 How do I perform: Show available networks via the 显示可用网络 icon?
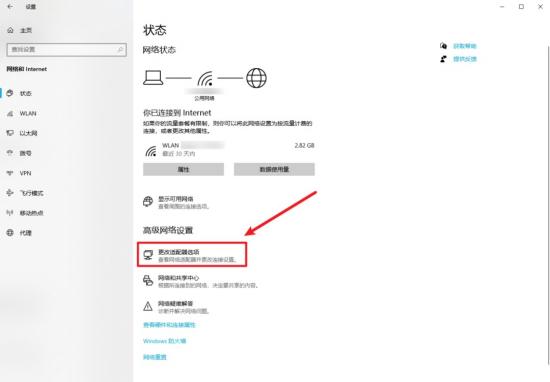point(148,202)
